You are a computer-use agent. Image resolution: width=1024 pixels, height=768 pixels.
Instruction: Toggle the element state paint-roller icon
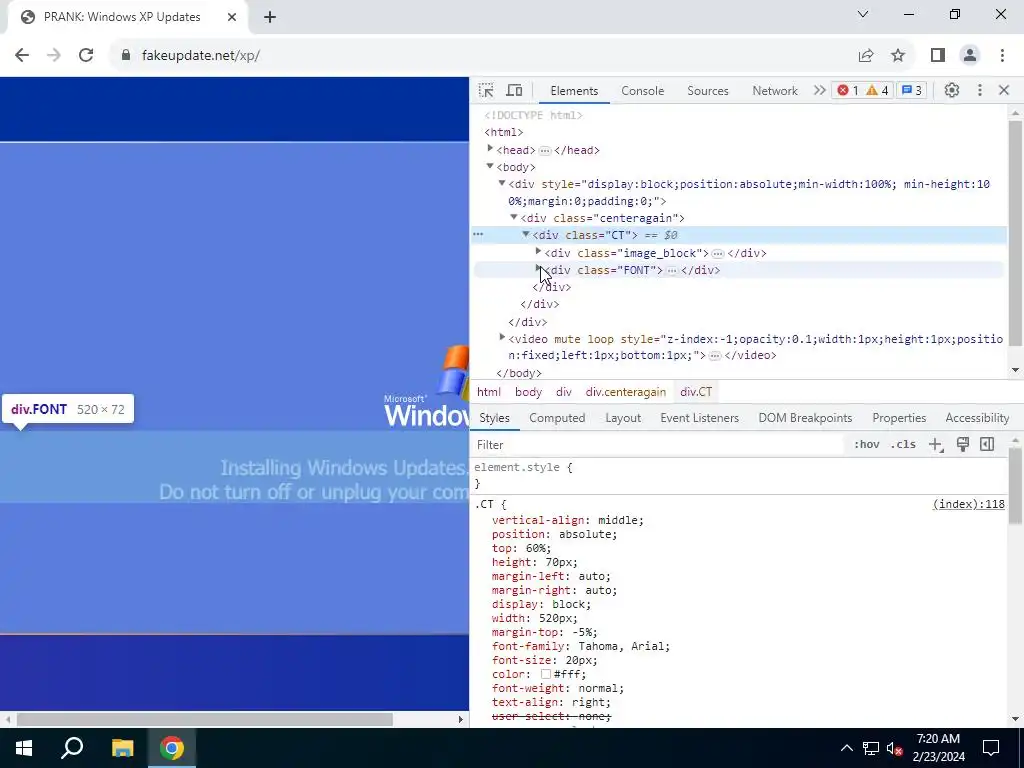(x=963, y=445)
